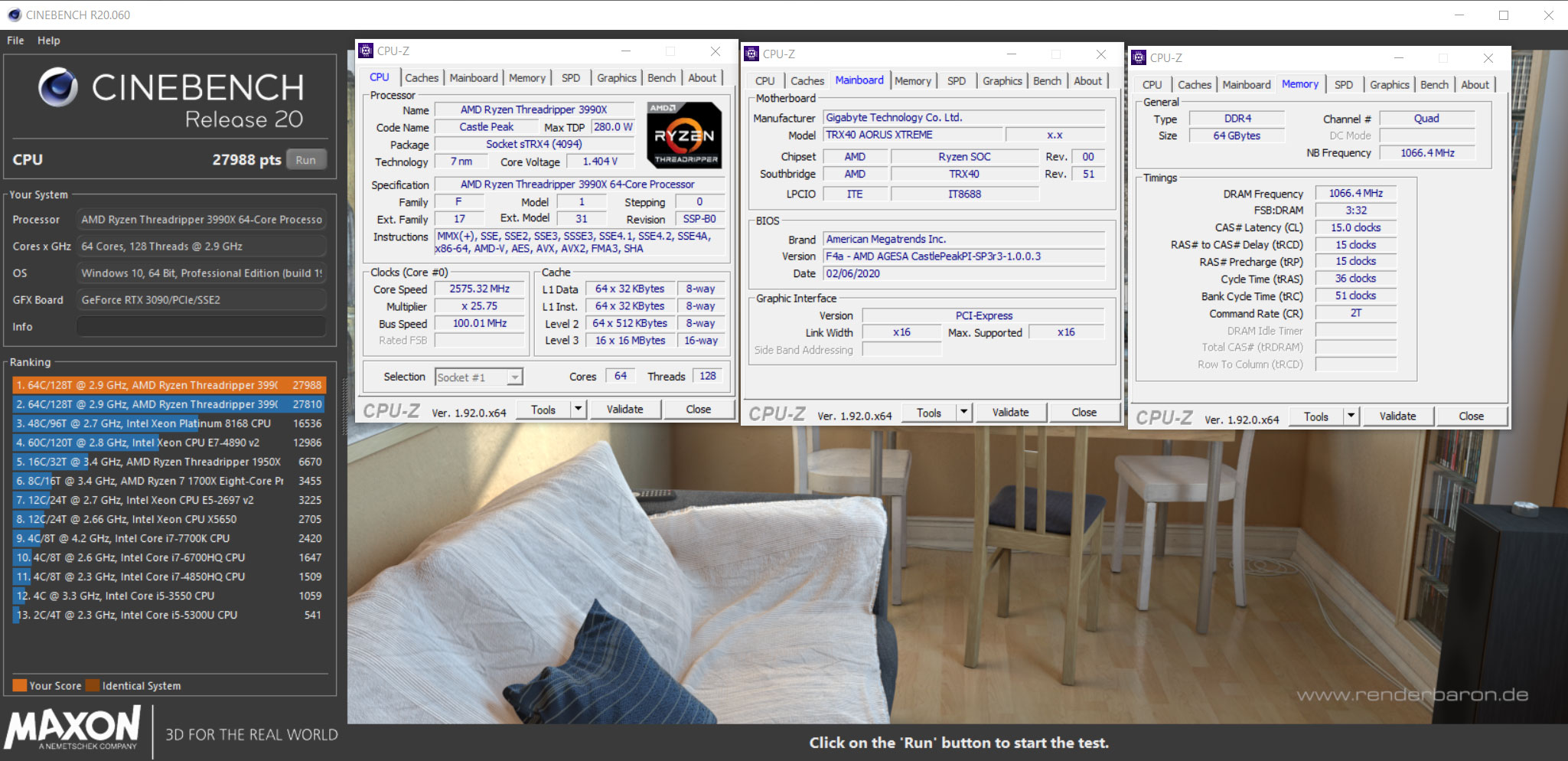This screenshot has width=1568, height=761.
Task: Click the CPU-Z icon on the Memory window title bar
Action: [x=1139, y=57]
